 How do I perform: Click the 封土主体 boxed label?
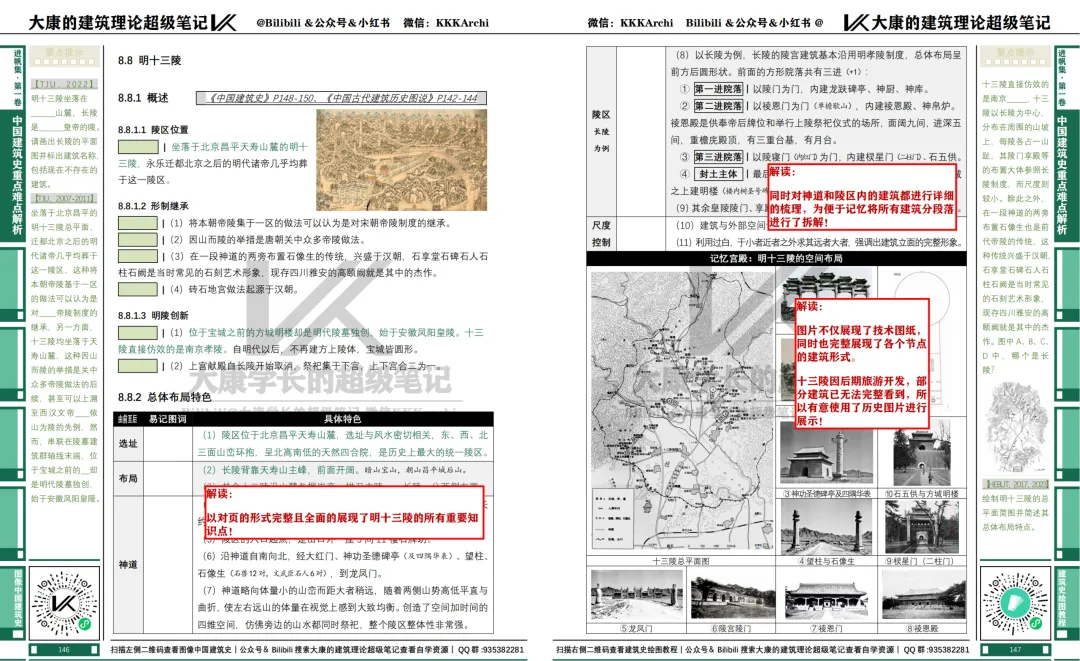pyautogui.click(x=718, y=174)
